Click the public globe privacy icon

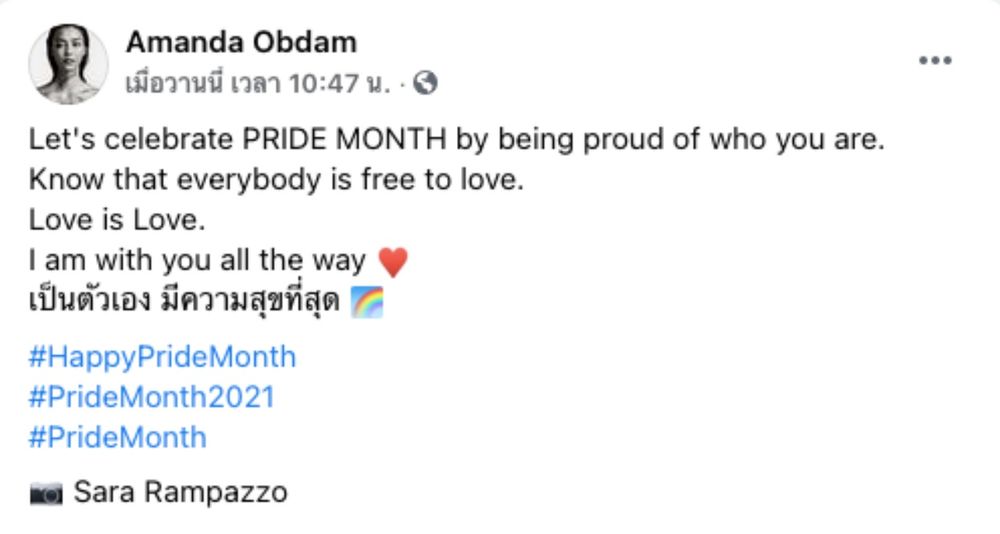point(425,83)
